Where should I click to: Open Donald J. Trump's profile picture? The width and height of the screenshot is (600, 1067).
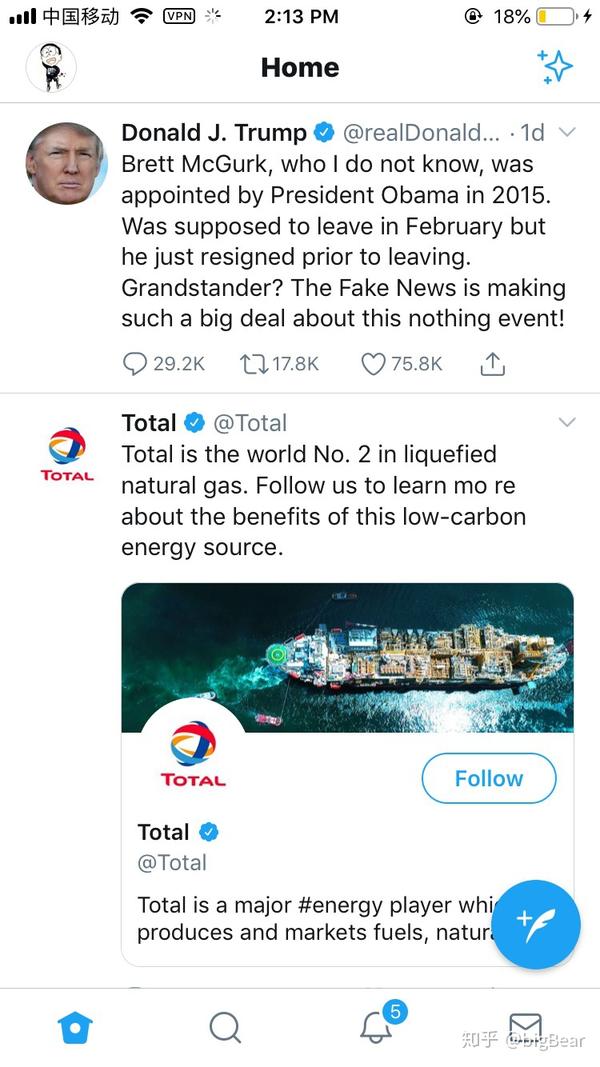point(66,164)
